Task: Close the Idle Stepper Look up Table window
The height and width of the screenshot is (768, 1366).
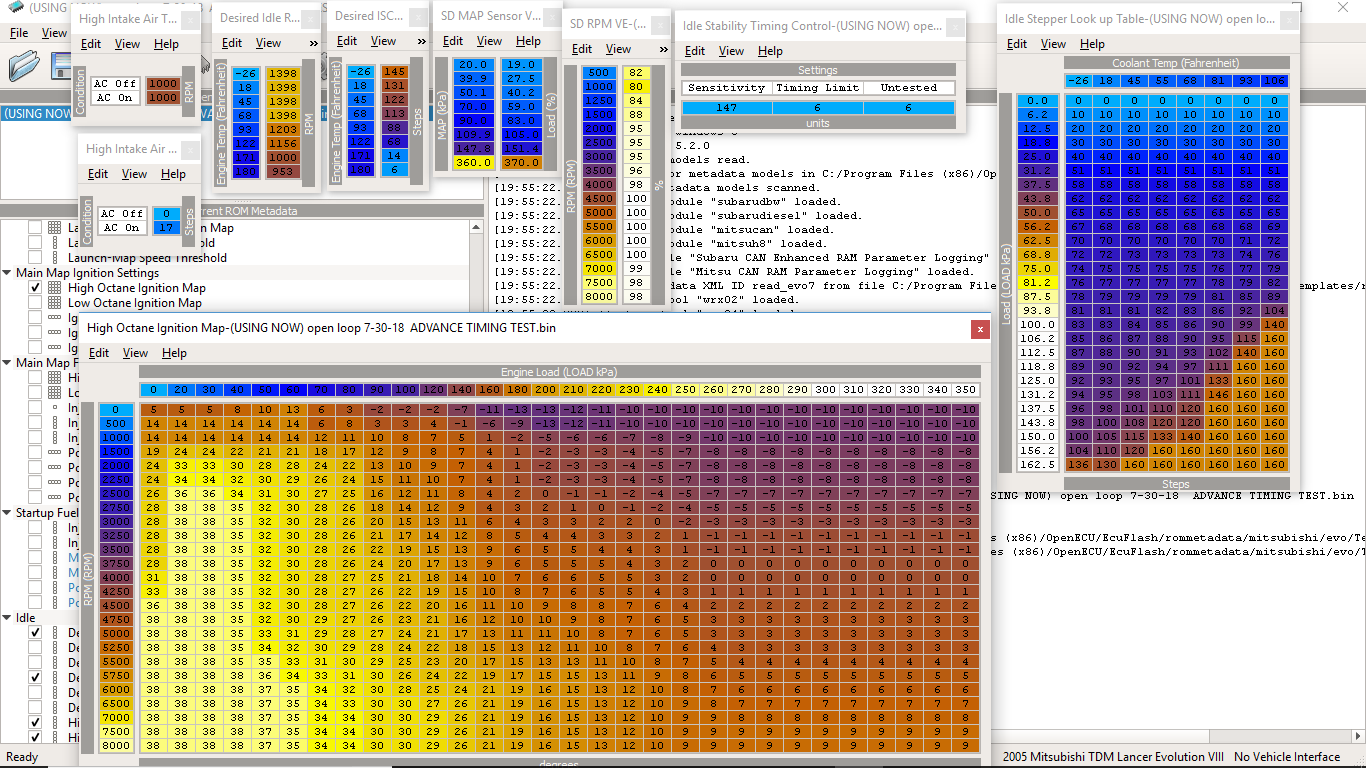Action: coord(1289,19)
